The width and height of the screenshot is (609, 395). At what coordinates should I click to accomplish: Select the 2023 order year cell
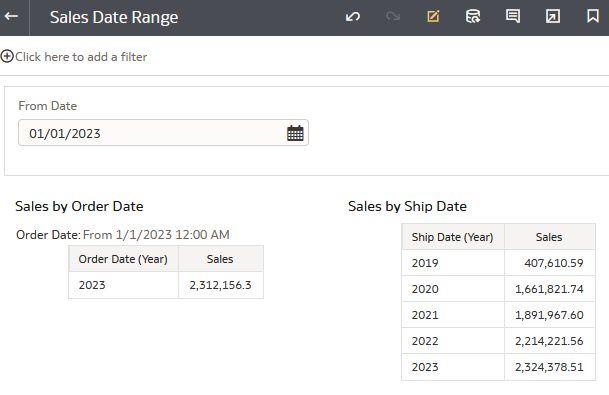point(123,285)
